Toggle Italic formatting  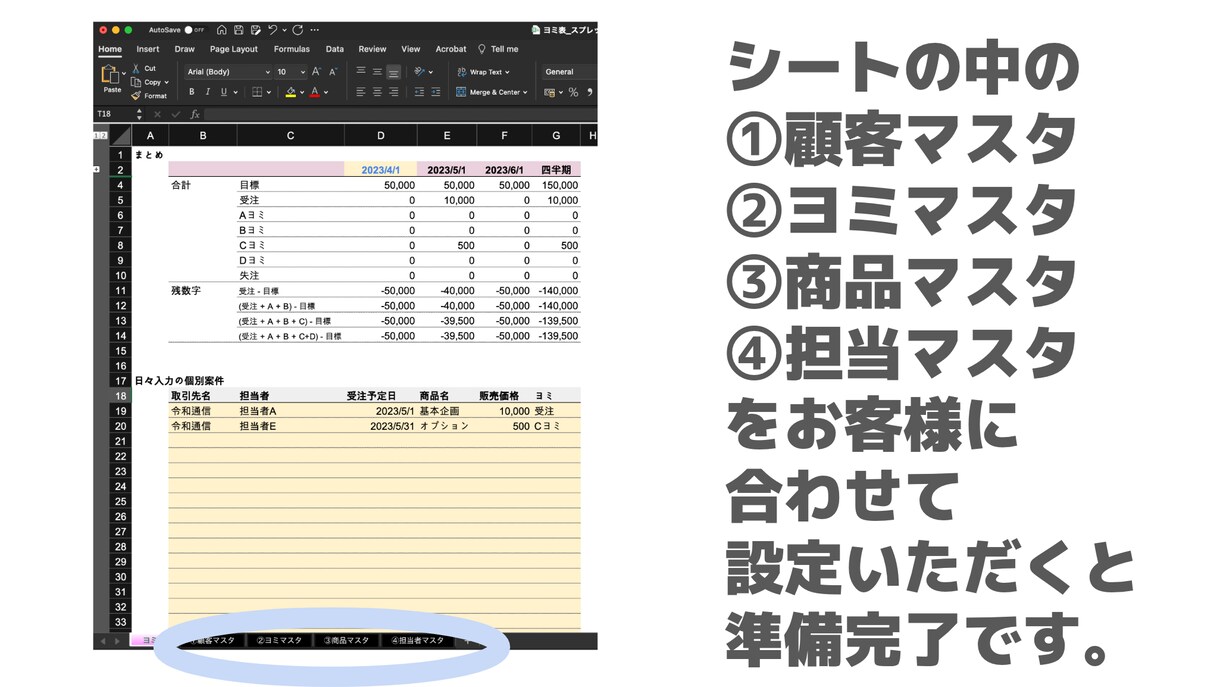[x=207, y=92]
